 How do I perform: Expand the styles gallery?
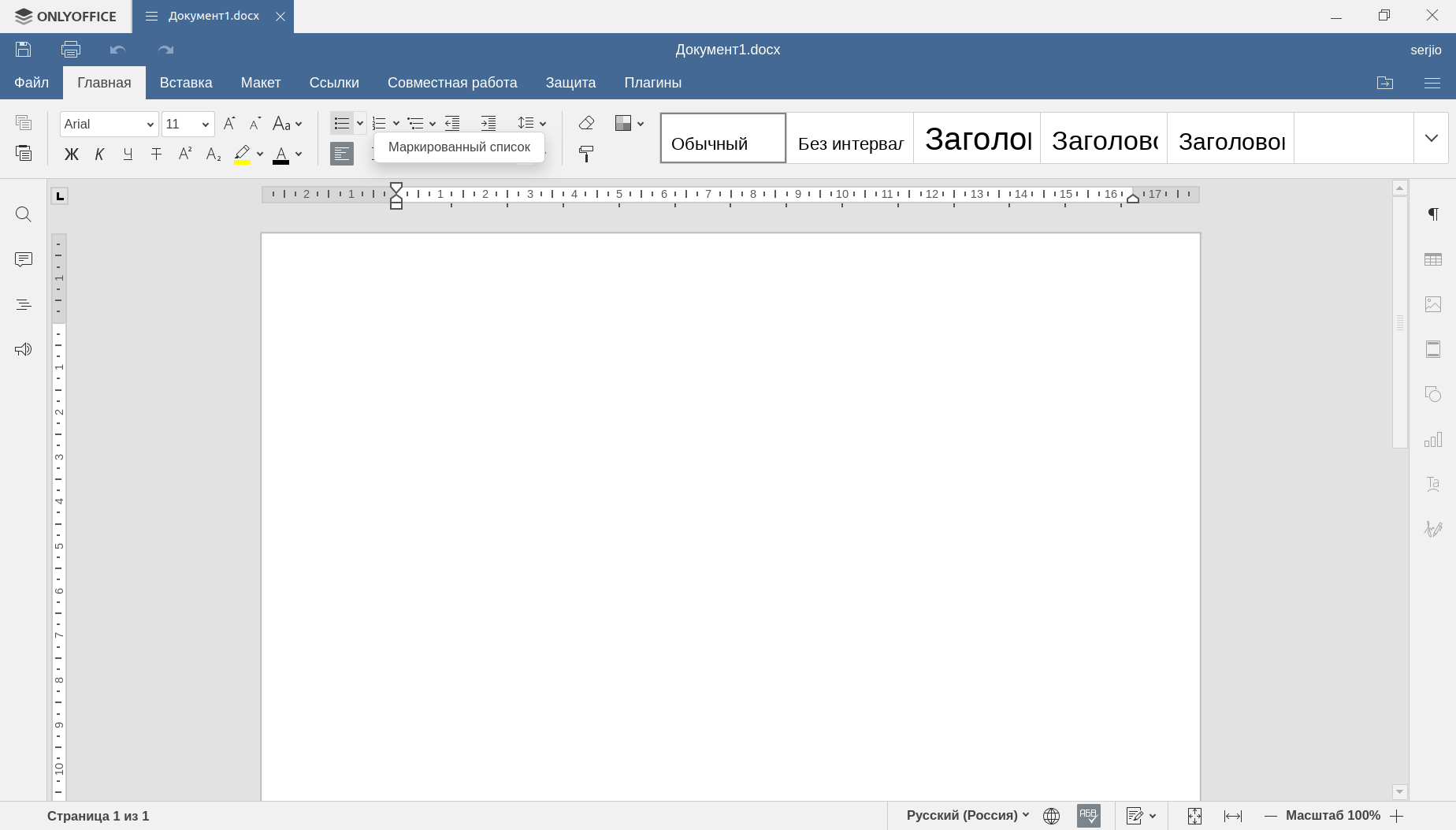click(1432, 138)
